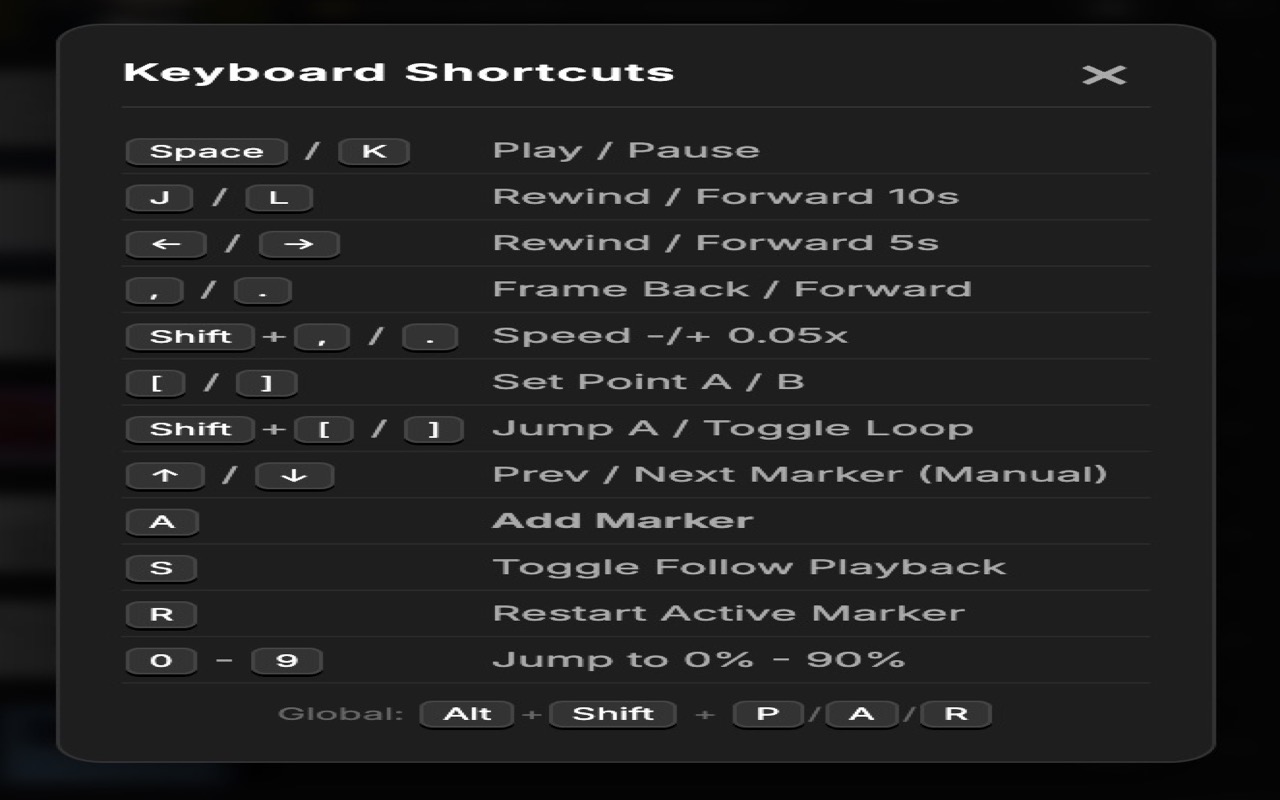The width and height of the screenshot is (1280, 800).
Task: Click the Shift badge in Speed row
Action: (x=189, y=336)
